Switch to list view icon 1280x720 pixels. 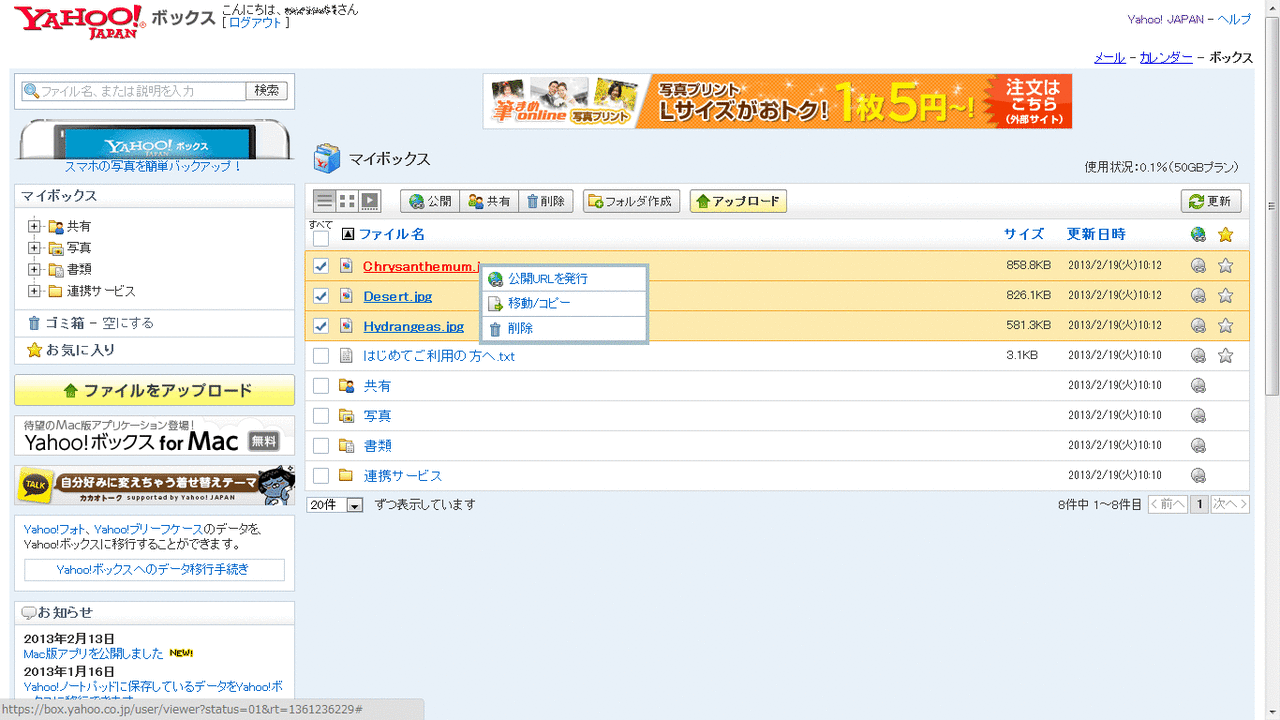pyautogui.click(x=324, y=201)
